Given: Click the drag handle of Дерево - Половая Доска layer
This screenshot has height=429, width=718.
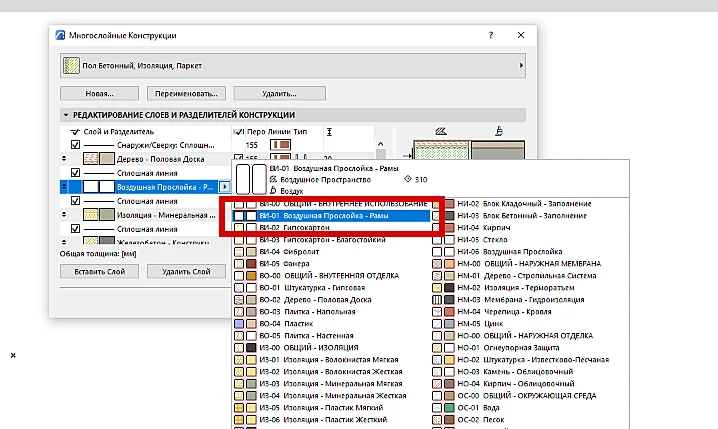Looking at the screenshot, I should click(64, 159).
